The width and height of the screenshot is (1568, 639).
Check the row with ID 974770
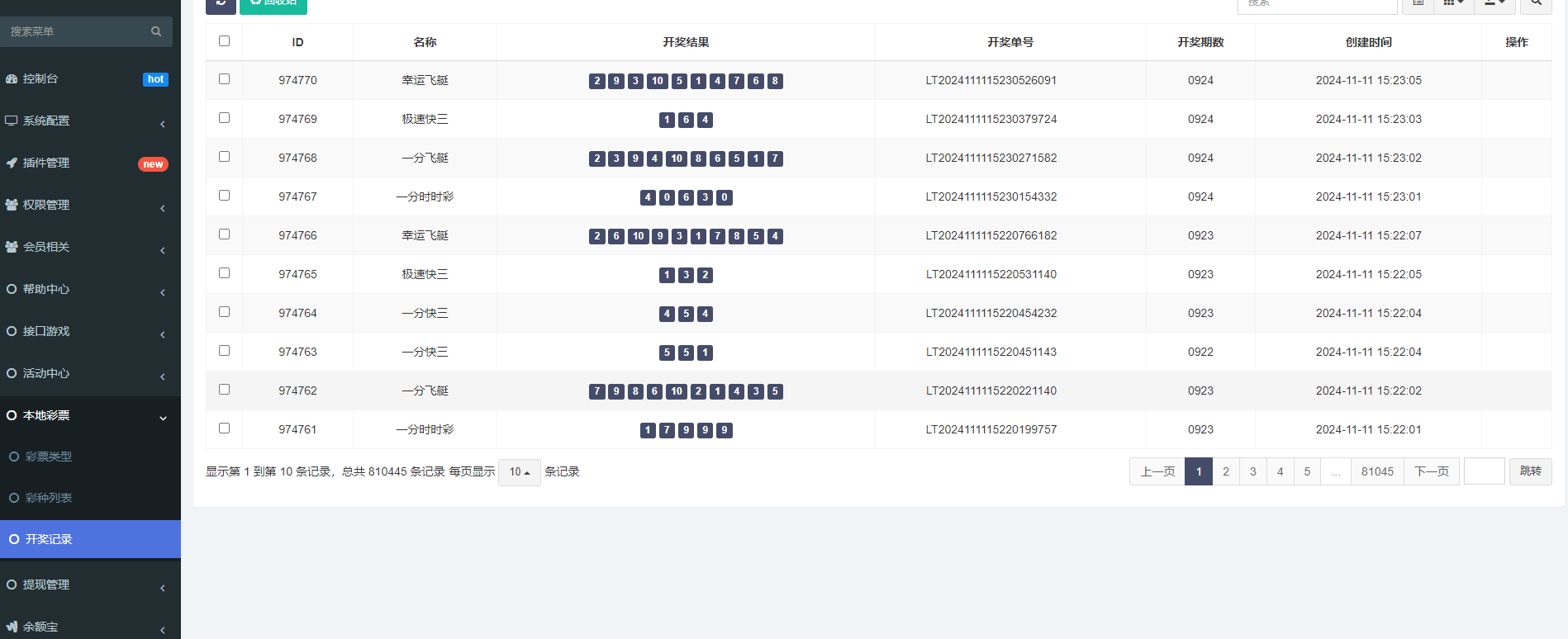click(x=224, y=79)
